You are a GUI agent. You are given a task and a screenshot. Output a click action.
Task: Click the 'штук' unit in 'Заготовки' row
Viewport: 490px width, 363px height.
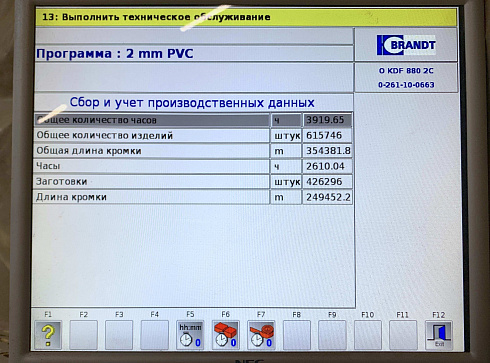pos(287,182)
